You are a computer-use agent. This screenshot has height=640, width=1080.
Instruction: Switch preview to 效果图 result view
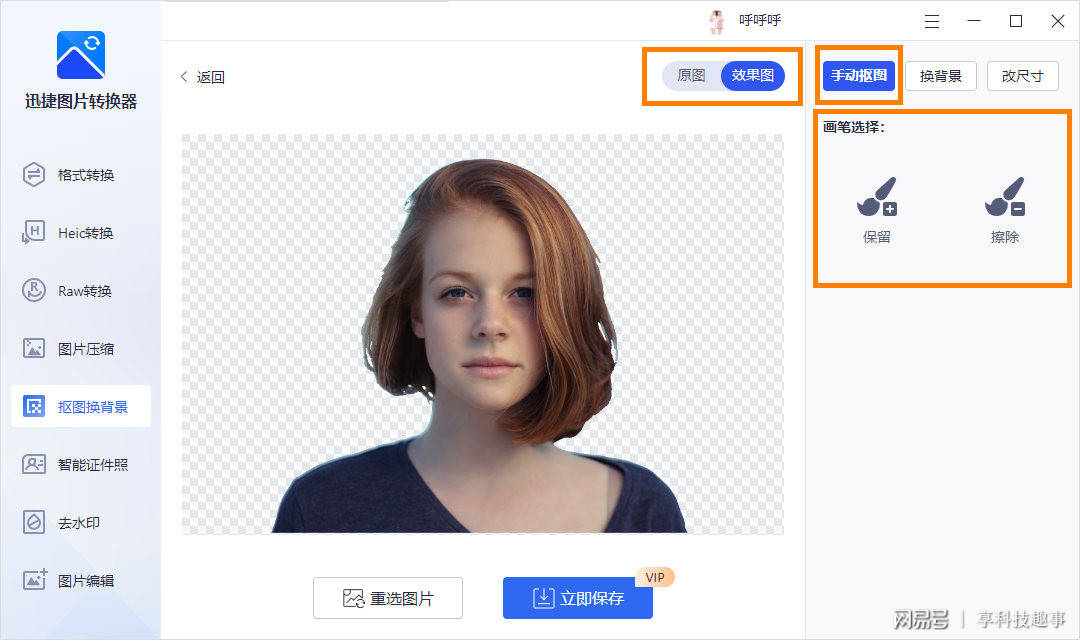[752, 76]
